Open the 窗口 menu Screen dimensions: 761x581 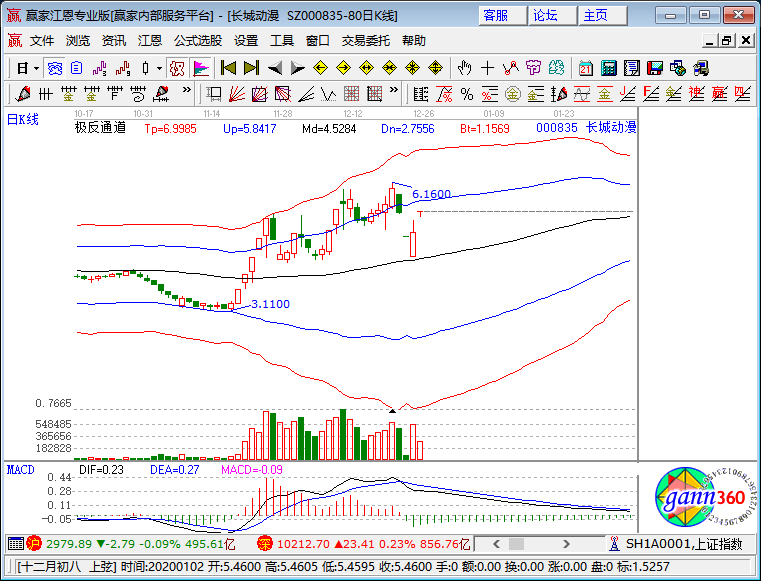[318, 41]
